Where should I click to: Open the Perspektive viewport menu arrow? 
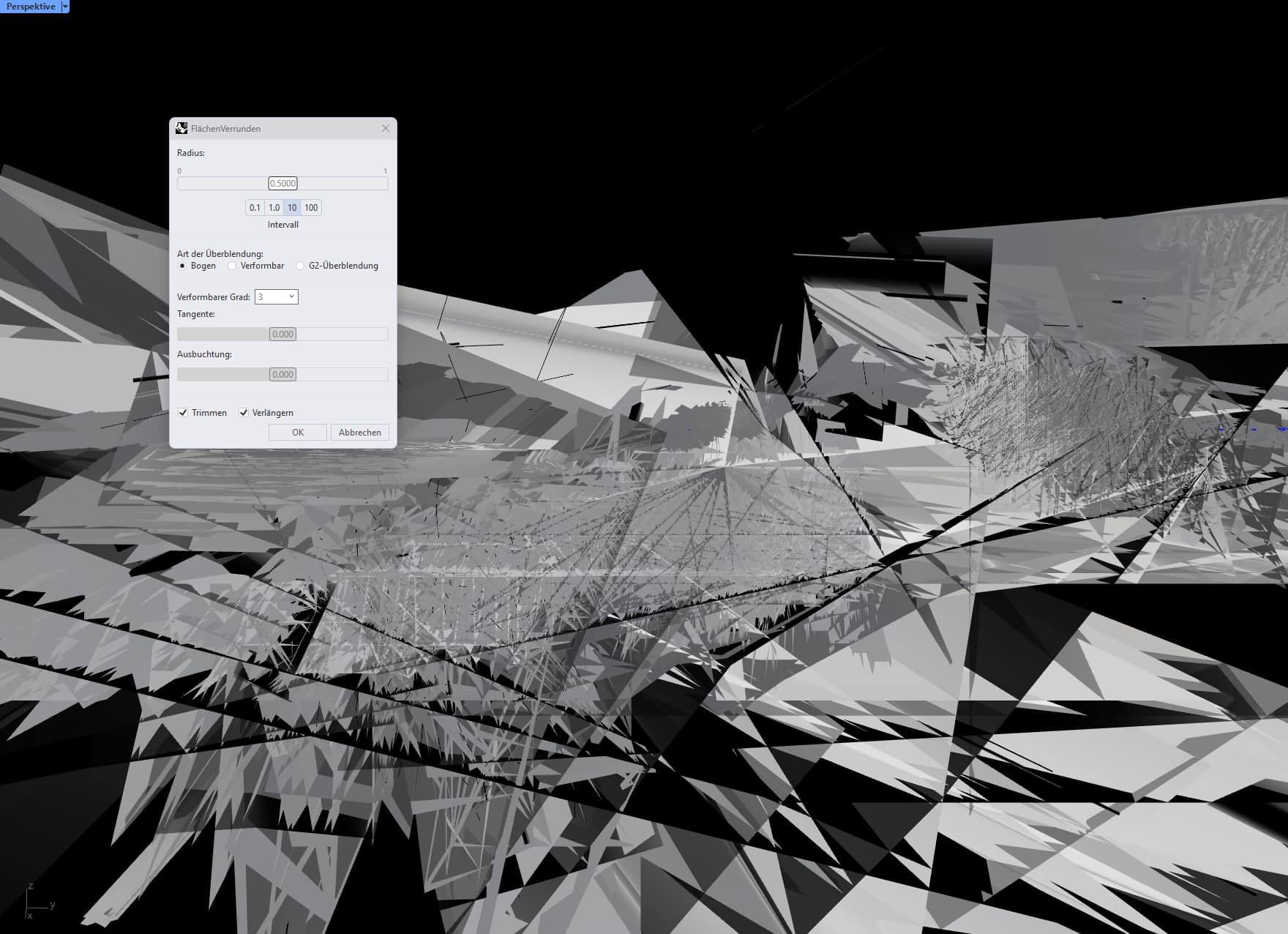[x=65, y=7]
